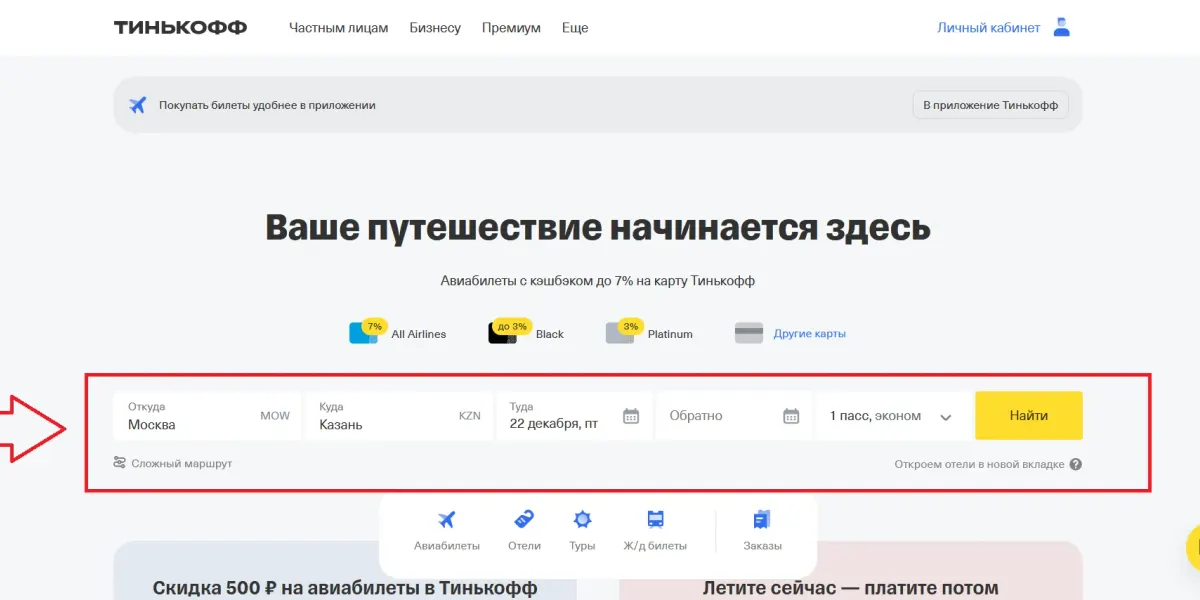The image size is (1200, 600).
Task: Click the calendar icon in Обратно field
Action: coord(791,416)
